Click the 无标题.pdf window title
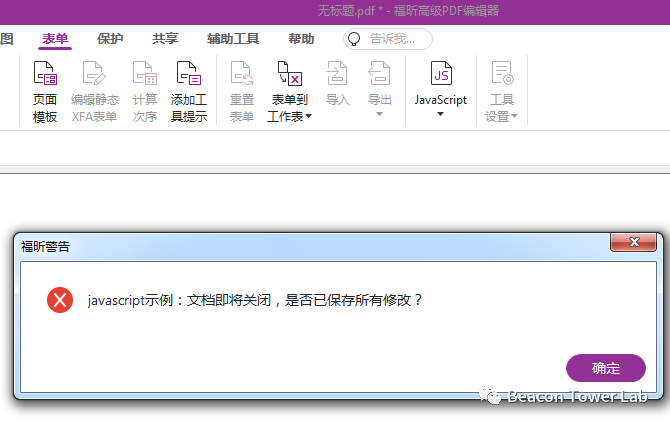Image resolution: width=670 pixels, height=424 pixels. 346,11
